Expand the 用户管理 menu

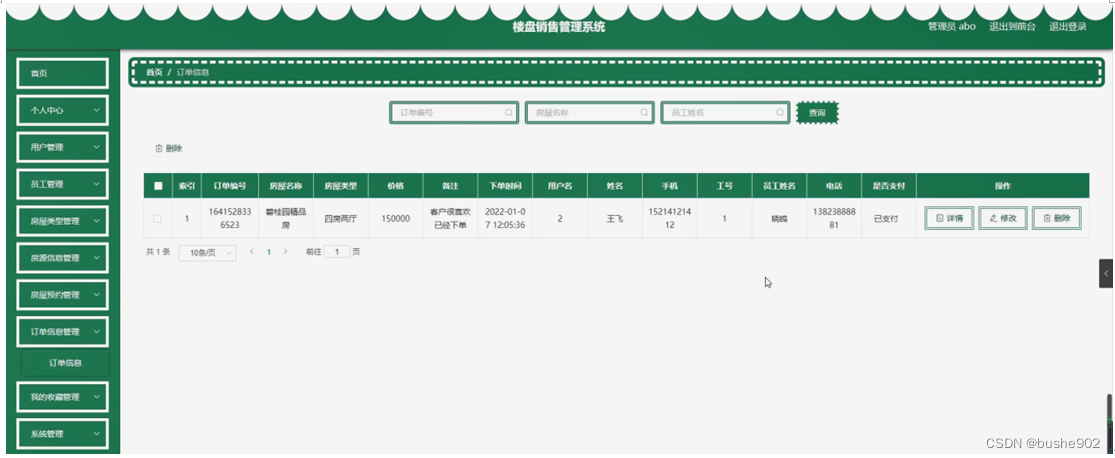click(63, 147)
